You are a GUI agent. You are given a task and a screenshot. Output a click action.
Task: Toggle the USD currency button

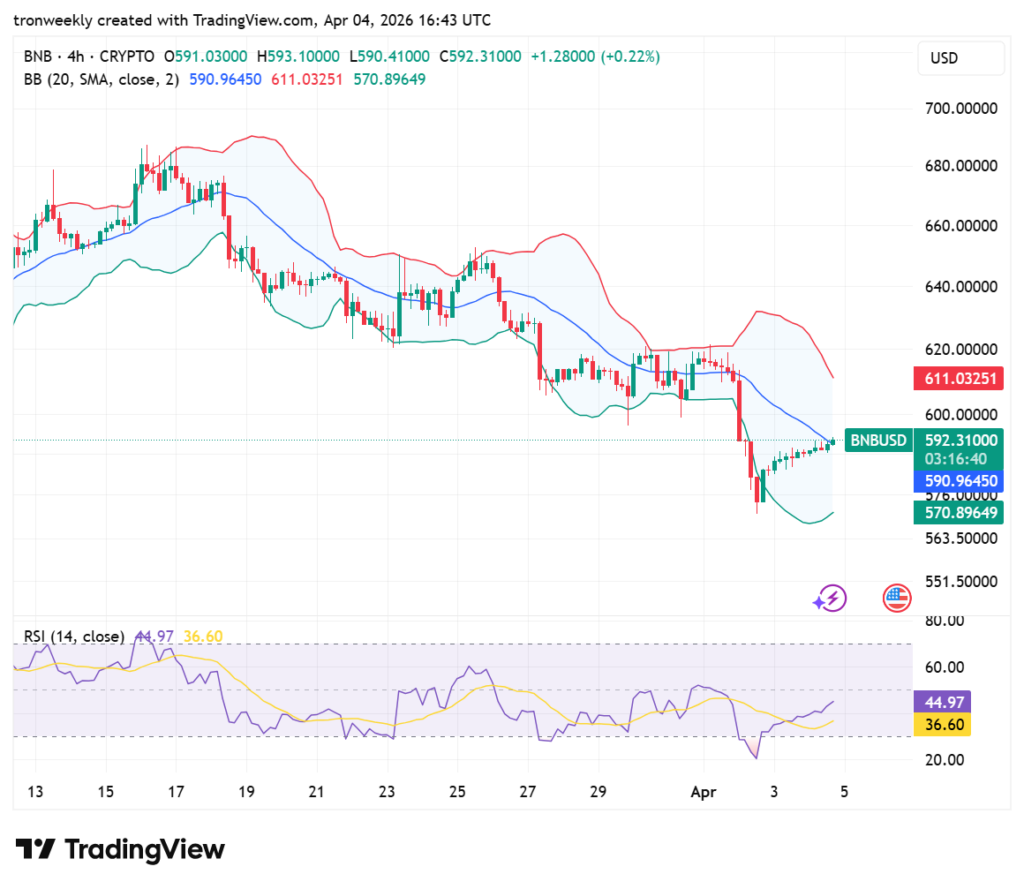[960, 58]
